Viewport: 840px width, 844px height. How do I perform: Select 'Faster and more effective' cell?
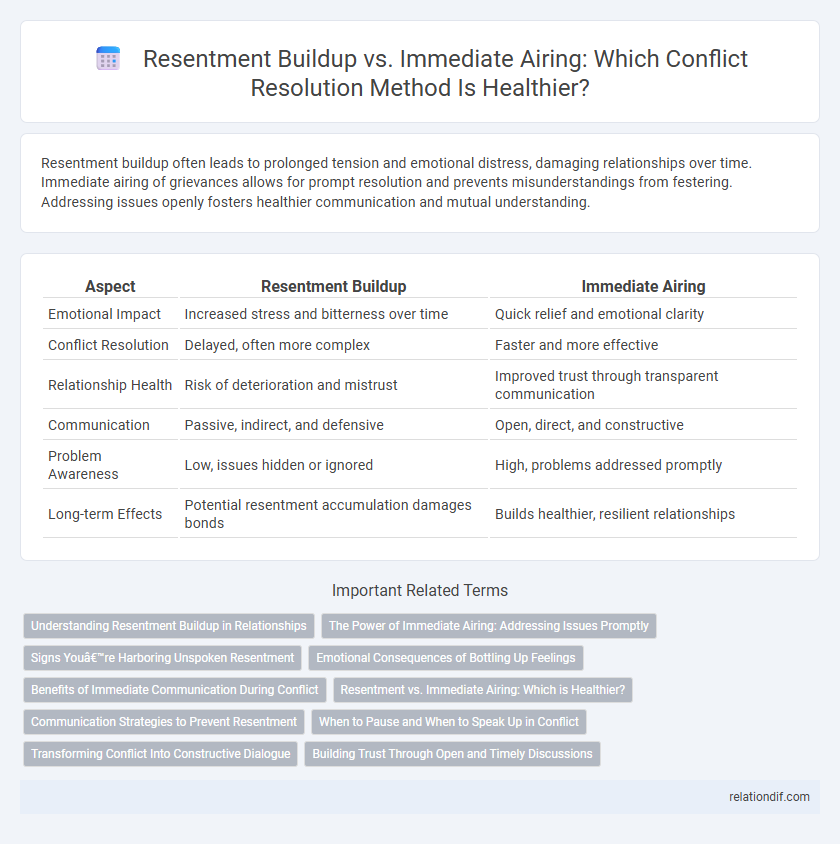643,344
